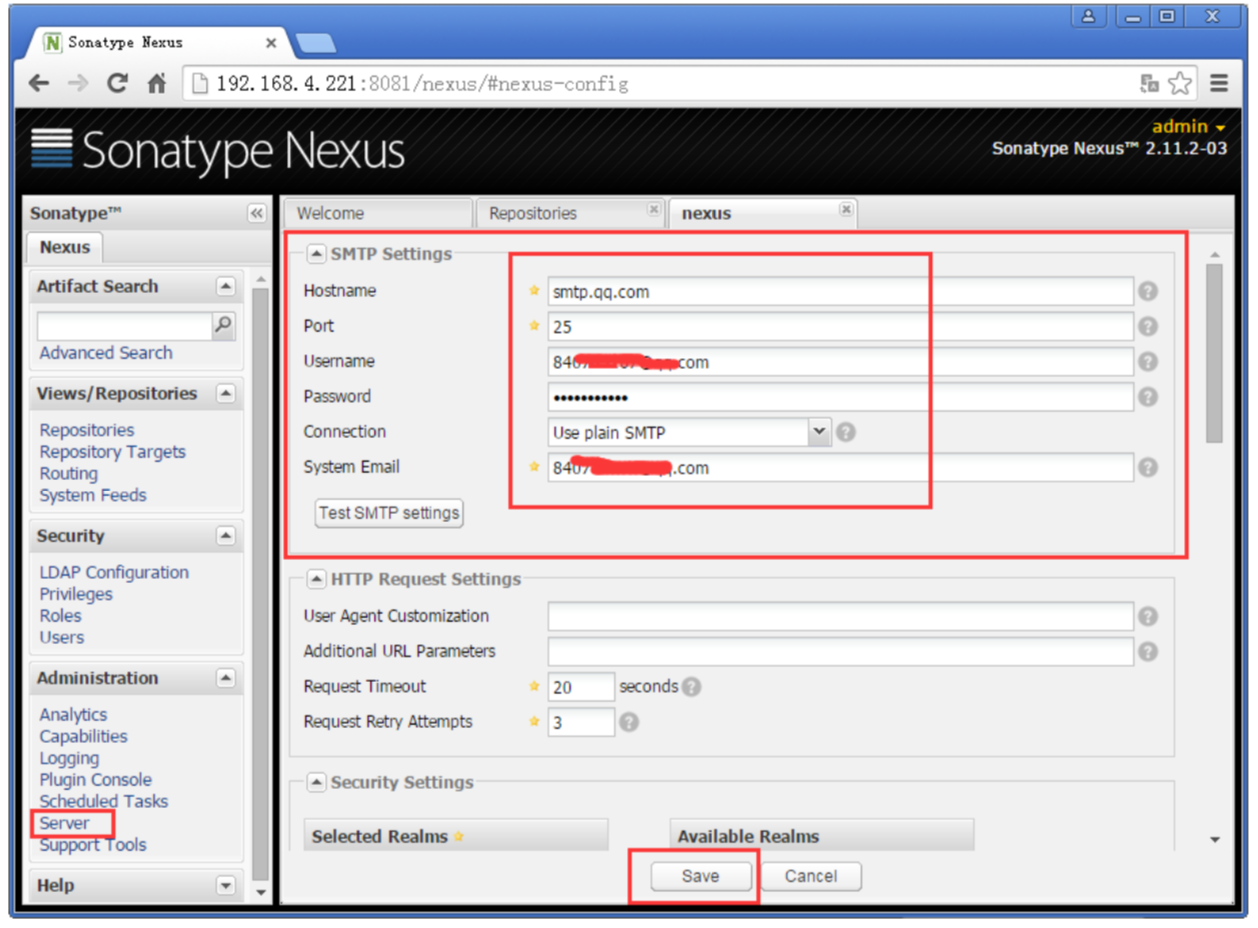The width and height of the screenshot is (1258, 928).
Task: Open System Feeds link
Action: coord(93,495)
